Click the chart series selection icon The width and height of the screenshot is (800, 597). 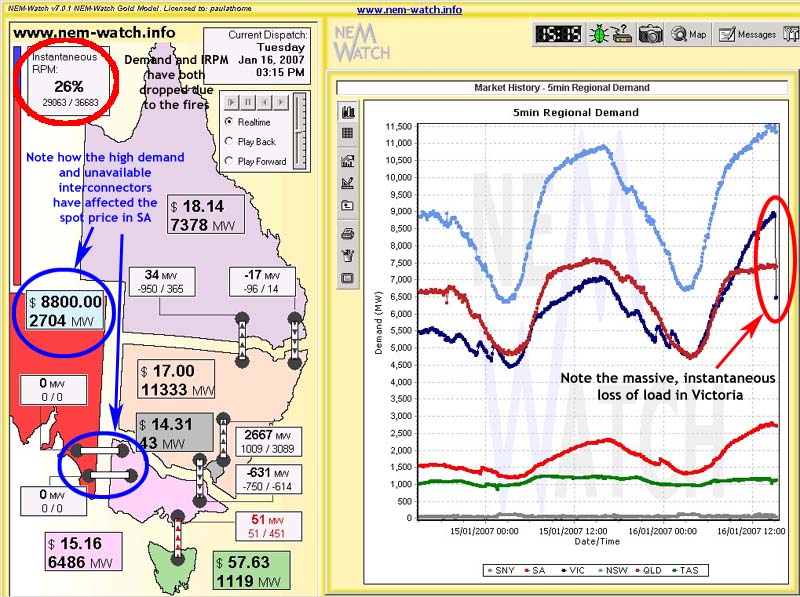tap(348, 161)
